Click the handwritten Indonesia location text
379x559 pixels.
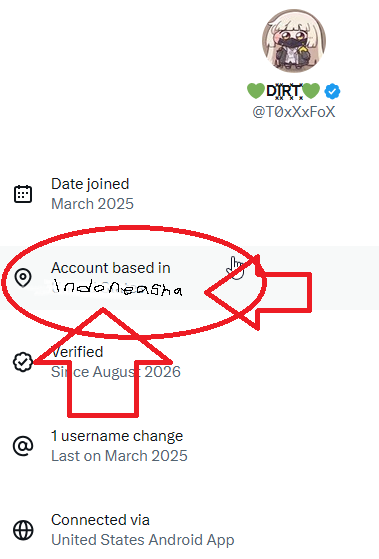[x=117, y=288]
